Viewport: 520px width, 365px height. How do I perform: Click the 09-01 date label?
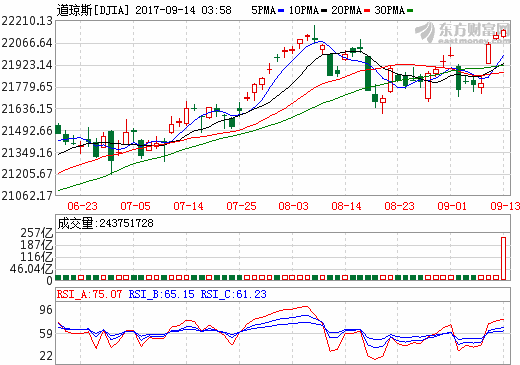tap(452, 206)
